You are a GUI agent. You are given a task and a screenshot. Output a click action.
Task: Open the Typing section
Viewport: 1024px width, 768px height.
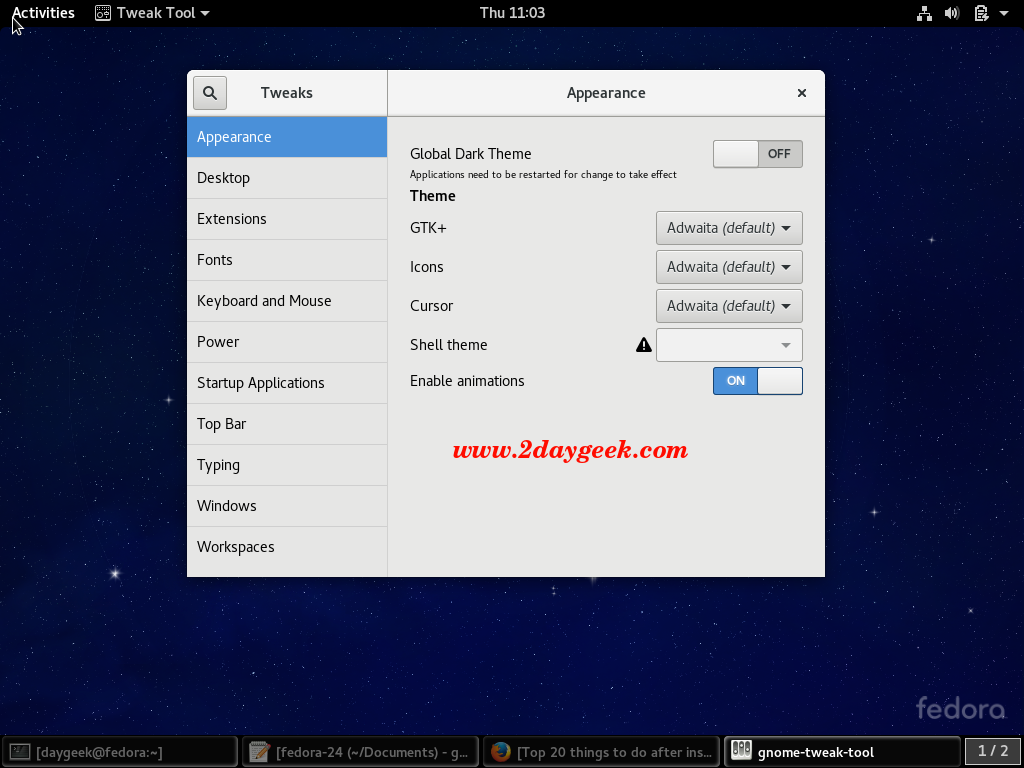(x=287, y=465)
